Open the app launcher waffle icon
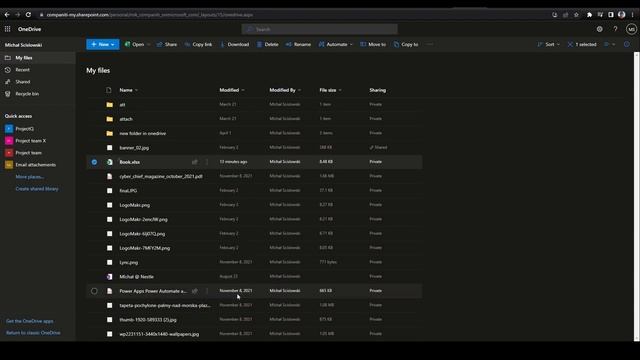Viewport: 640px width, 360px height. (x=7, y=29)
